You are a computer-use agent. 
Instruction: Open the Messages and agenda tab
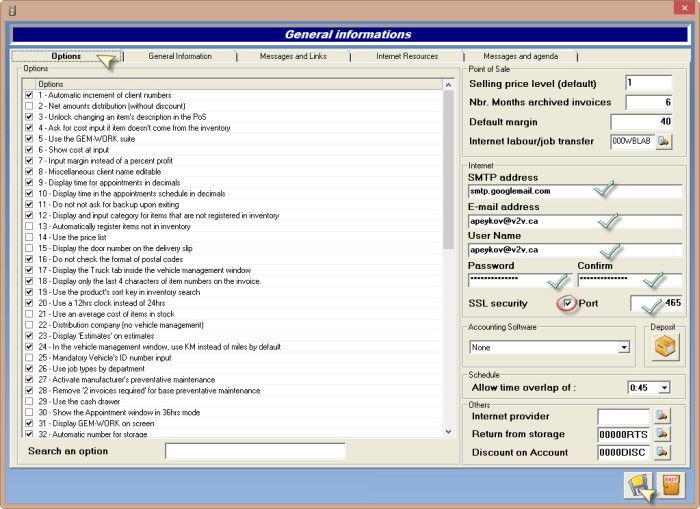pyautogui.click(x=521, y=56)
